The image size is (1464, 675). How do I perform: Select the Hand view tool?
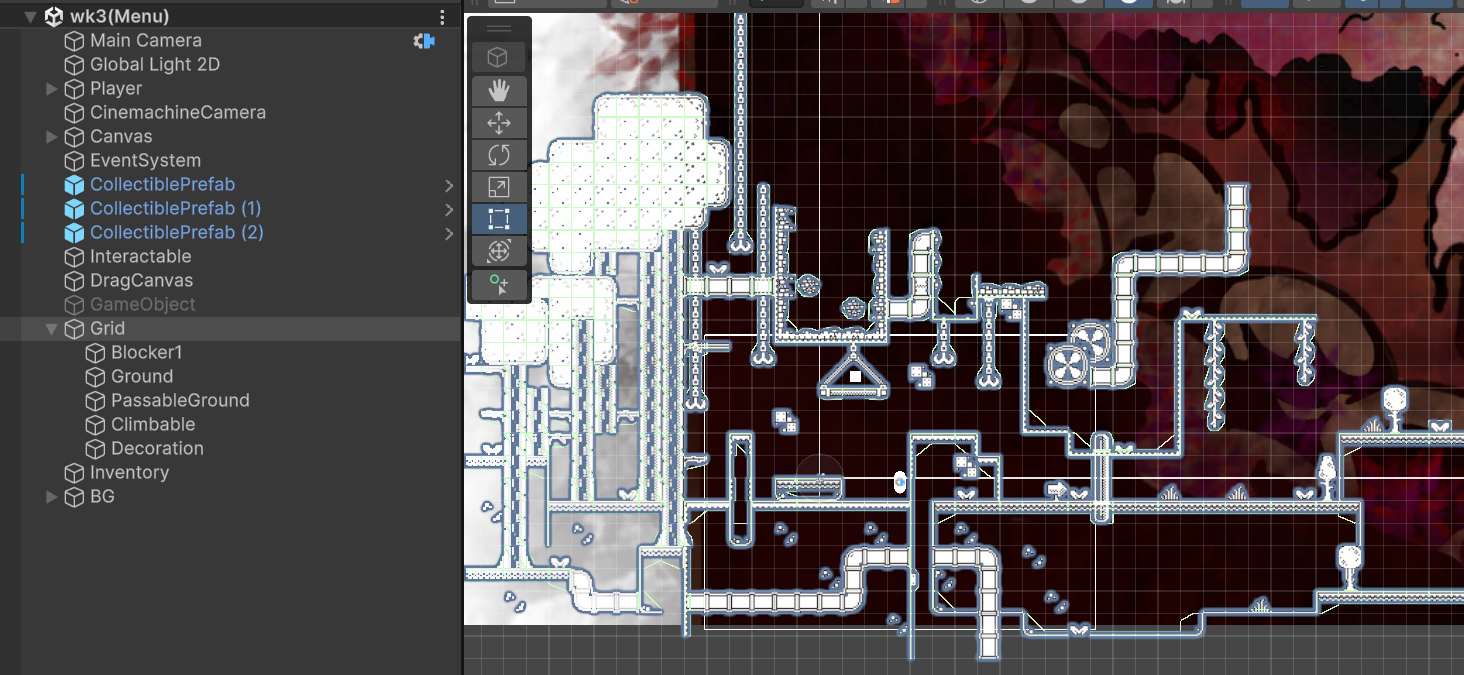tap(499, 91)
